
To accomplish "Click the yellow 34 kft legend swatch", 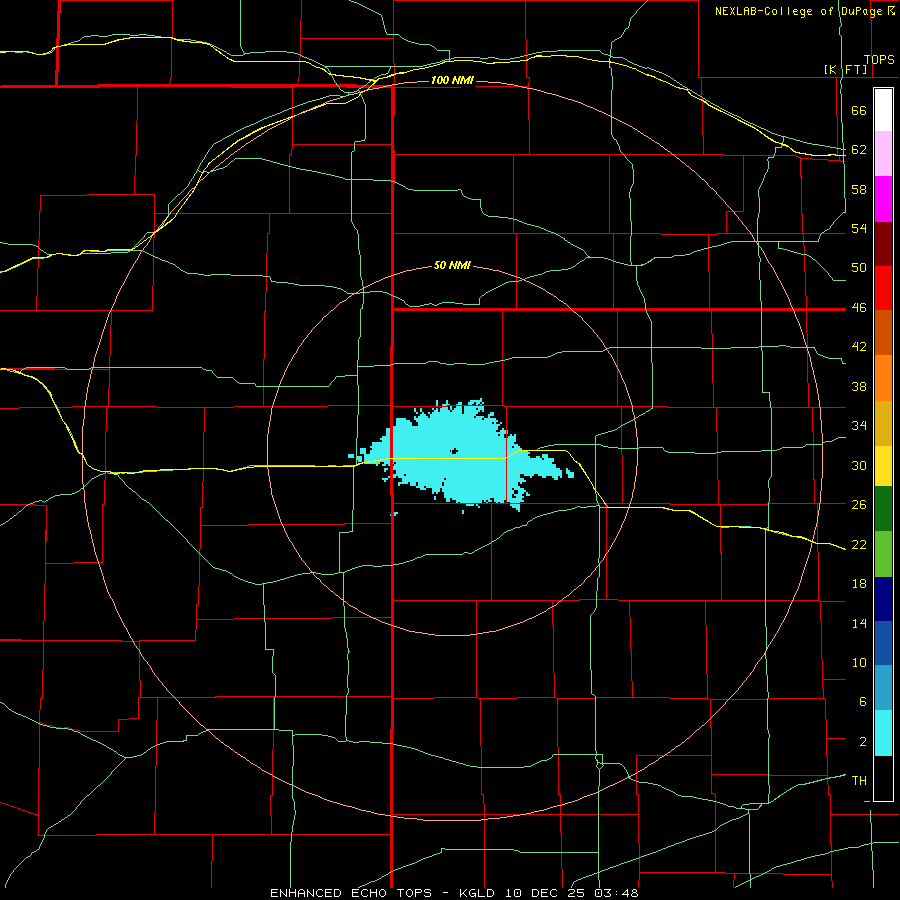I will (883, 466).
